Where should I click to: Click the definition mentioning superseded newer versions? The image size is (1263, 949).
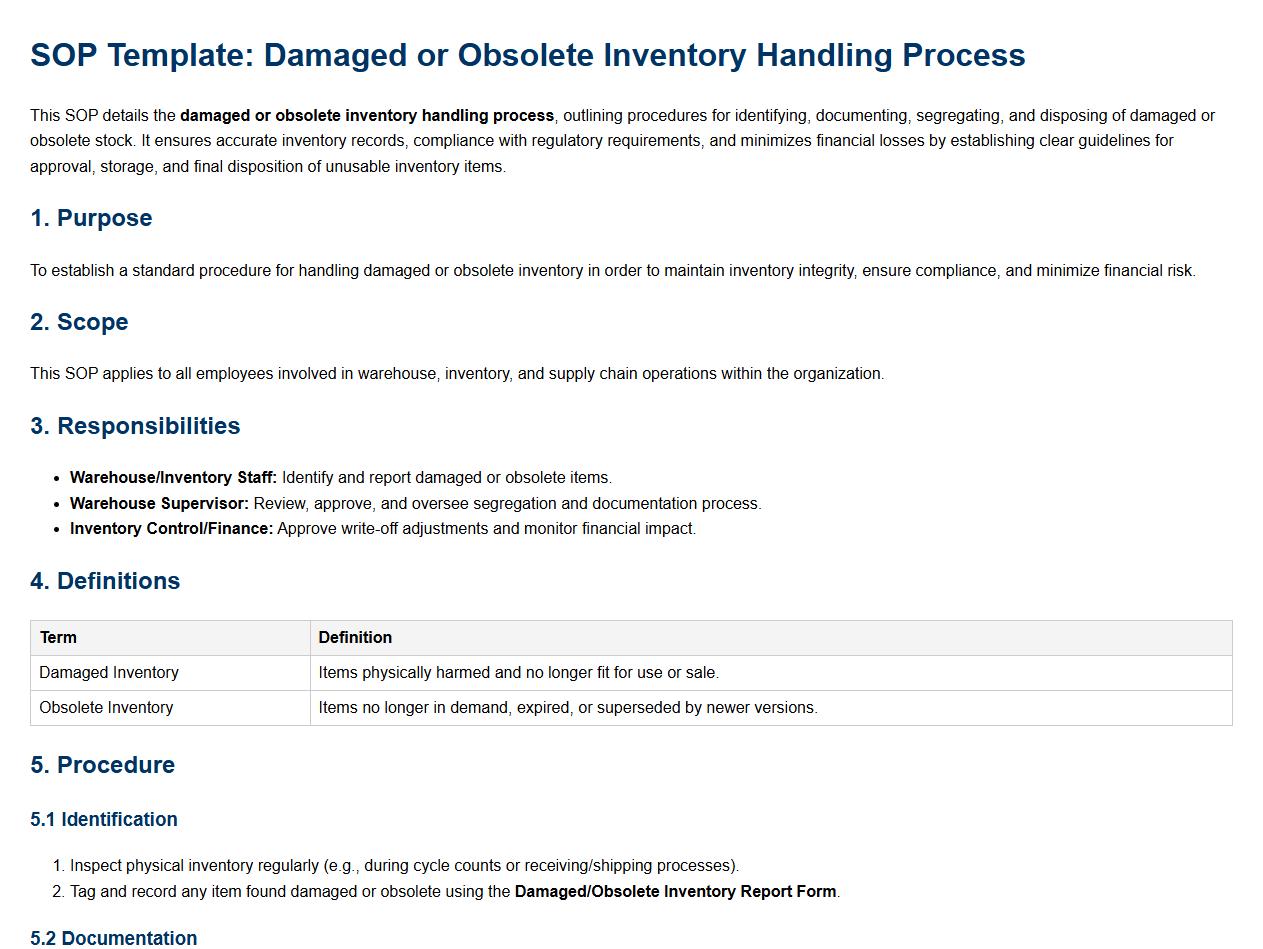(567, 708)
